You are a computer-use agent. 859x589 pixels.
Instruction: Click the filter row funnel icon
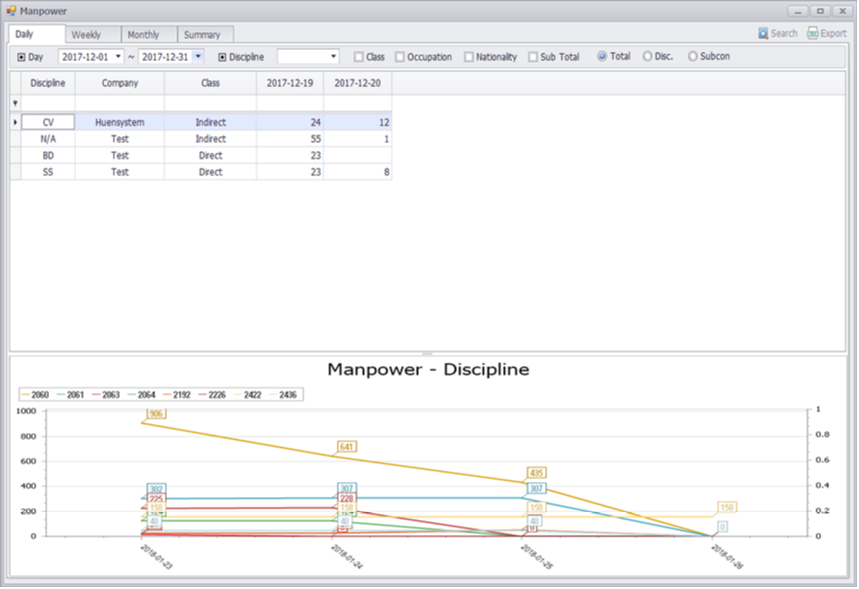pos(15,103)
